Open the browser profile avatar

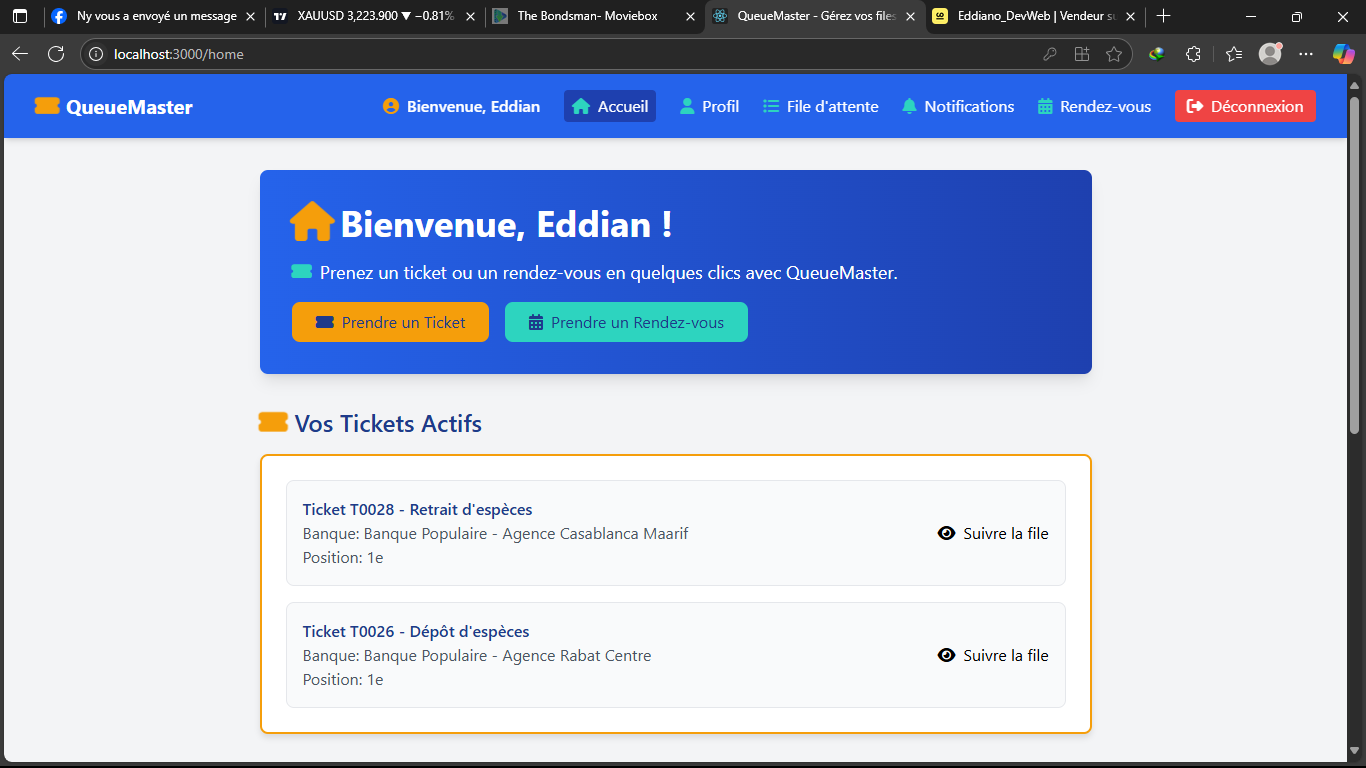coord(1270,54)
